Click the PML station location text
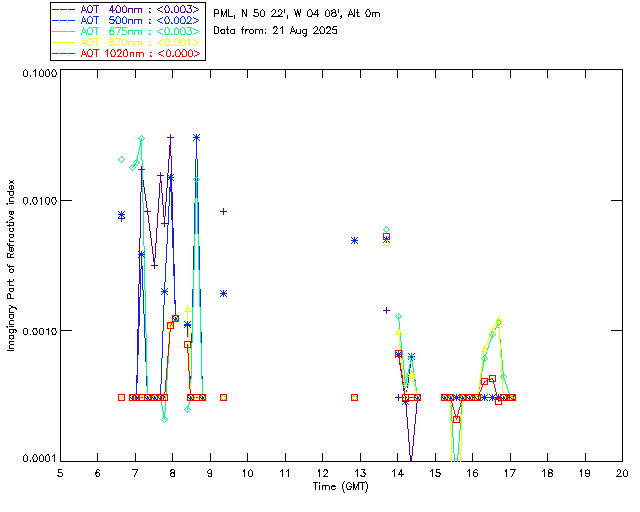The image size is (640, 512). point(297,14)
